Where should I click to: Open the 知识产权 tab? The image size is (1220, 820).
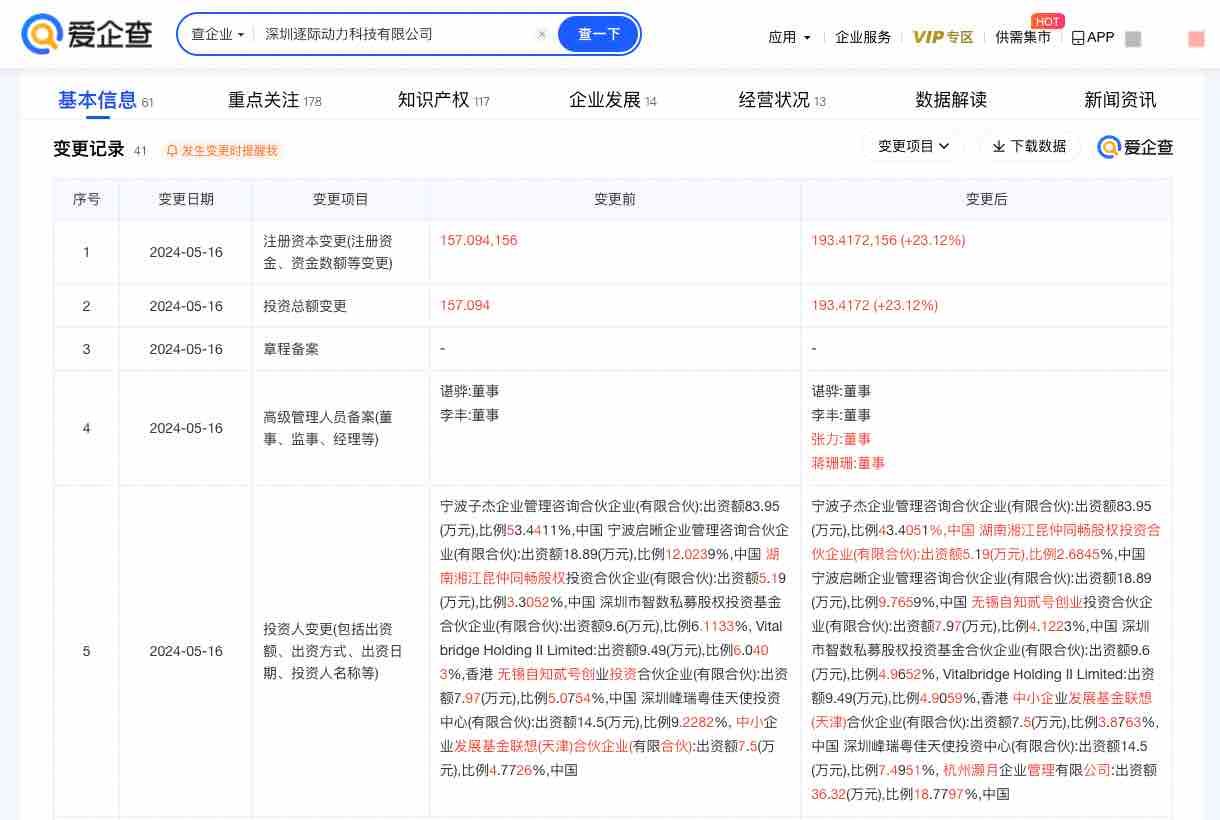433,100
